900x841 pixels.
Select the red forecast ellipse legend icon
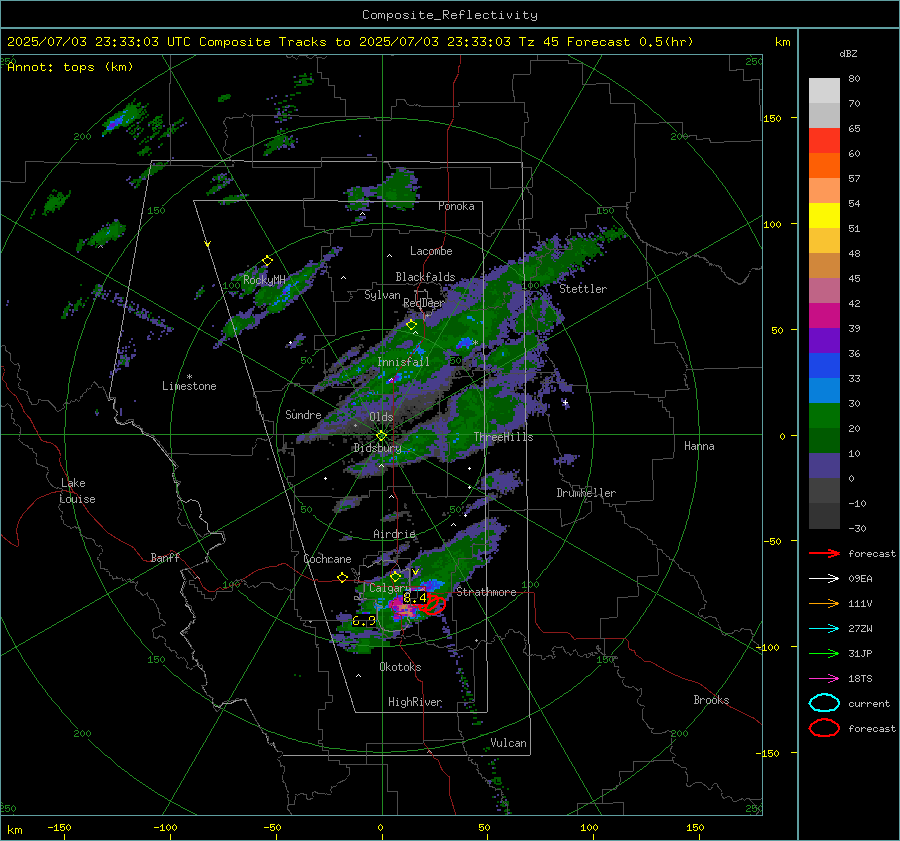(824, 728)
